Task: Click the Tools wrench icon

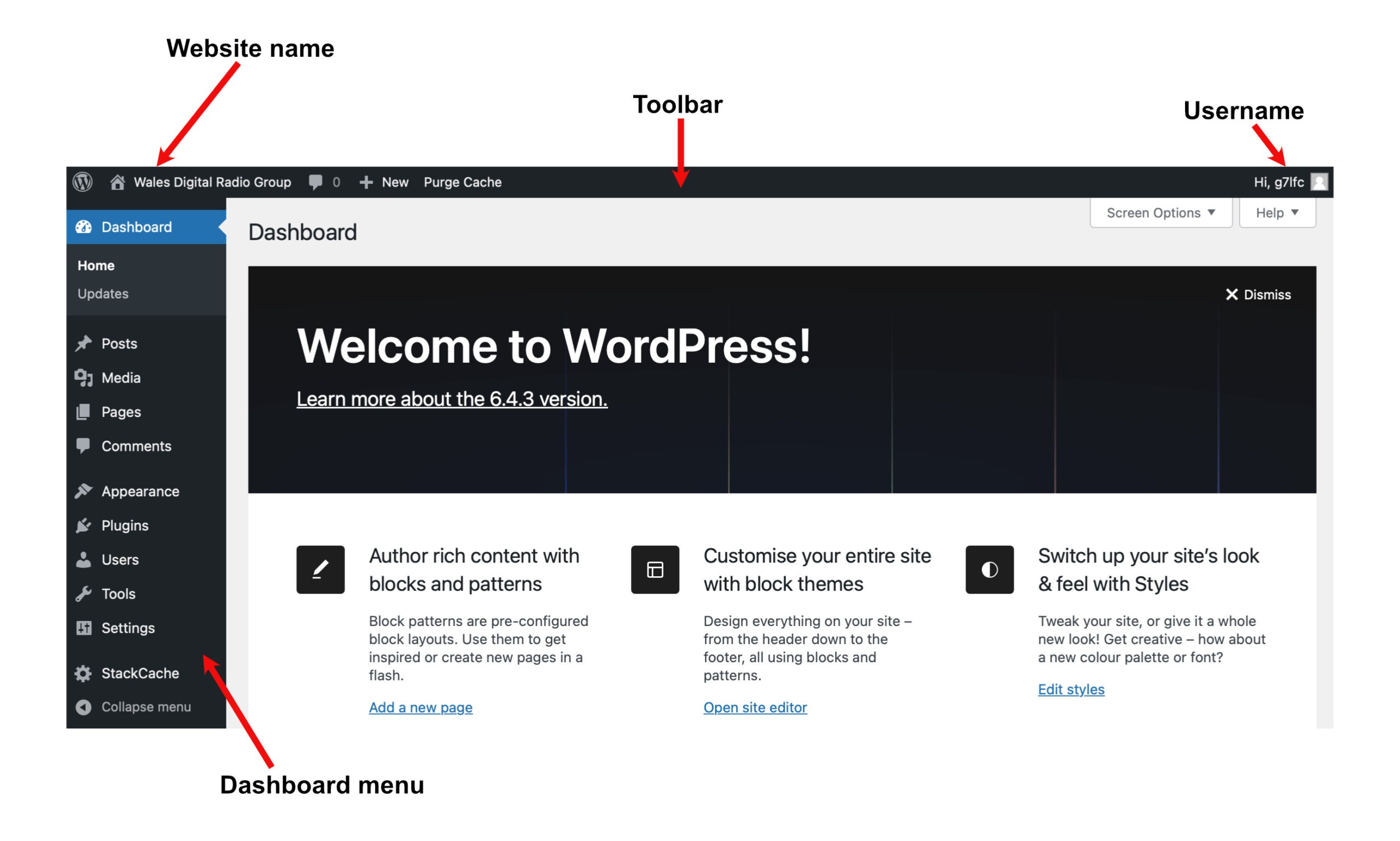Action: tap(84, 593)
